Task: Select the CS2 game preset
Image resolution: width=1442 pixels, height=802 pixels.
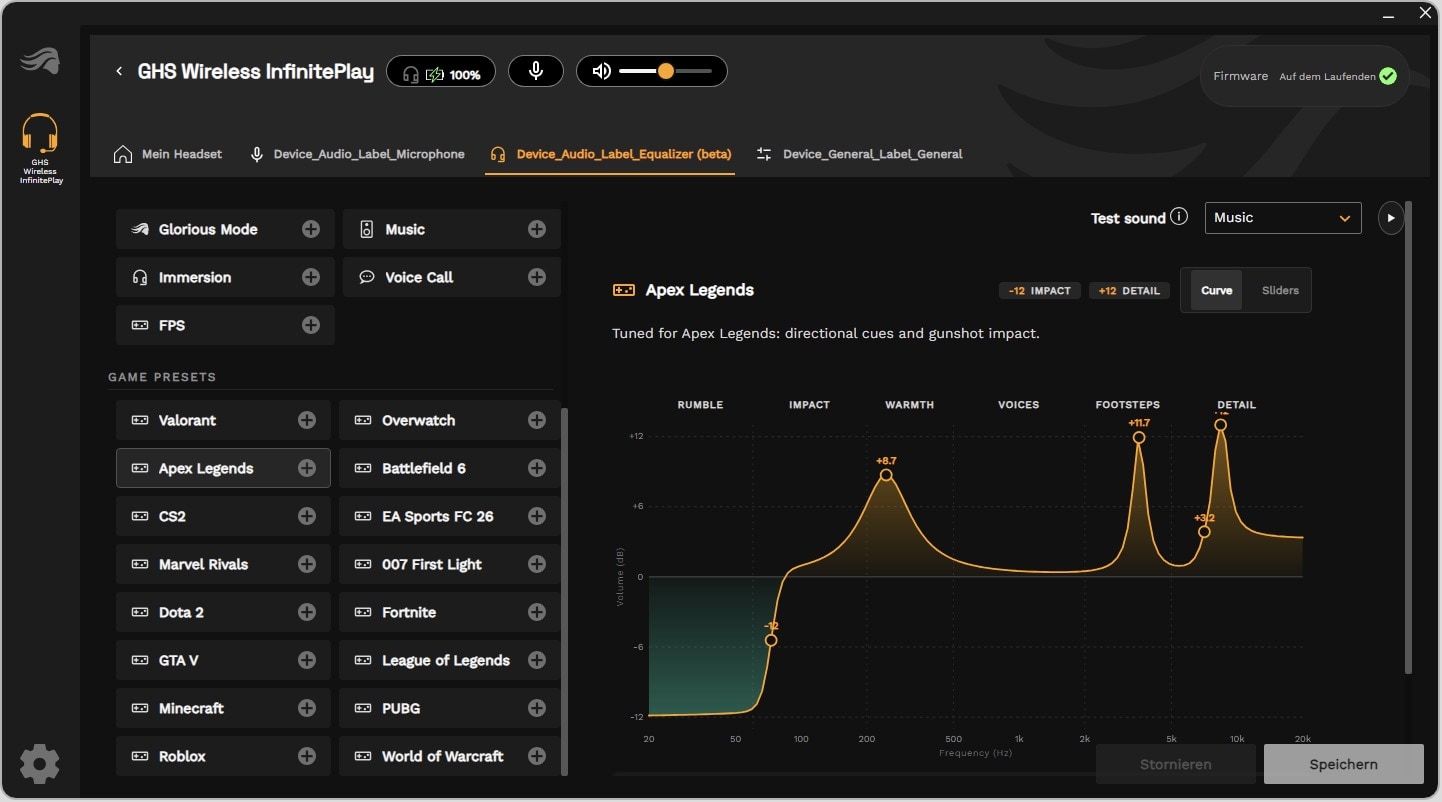Action: click(x=223, y=516)
